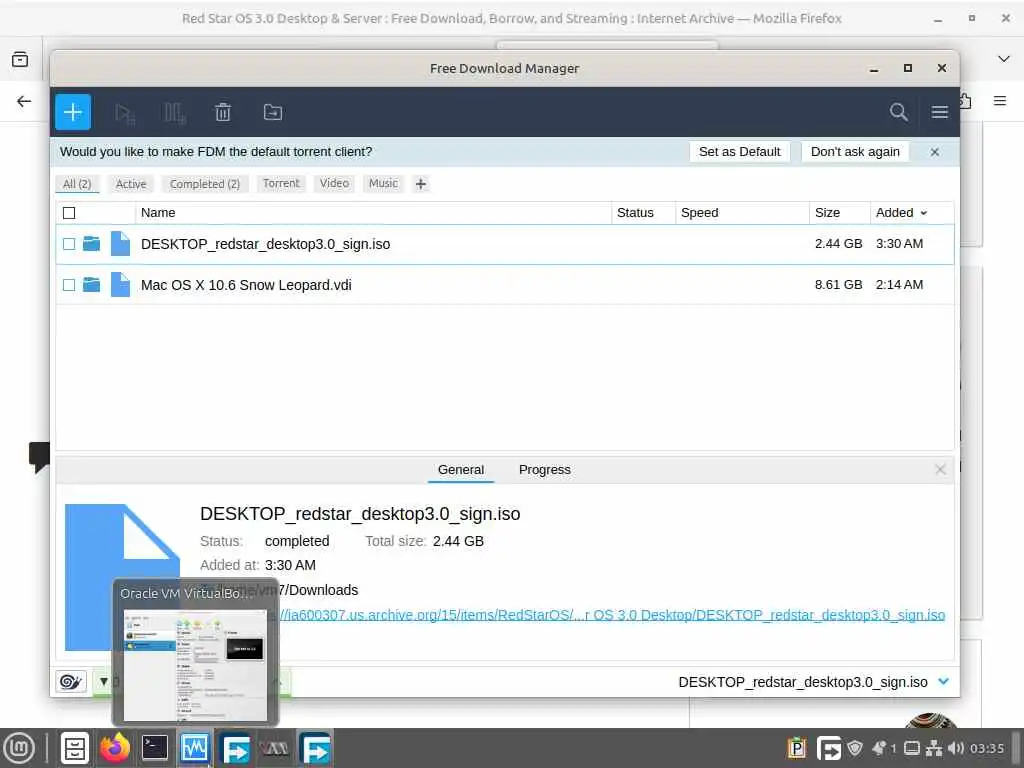
Task: Click the 03:35 clock in tray
Action: point(987,748)
